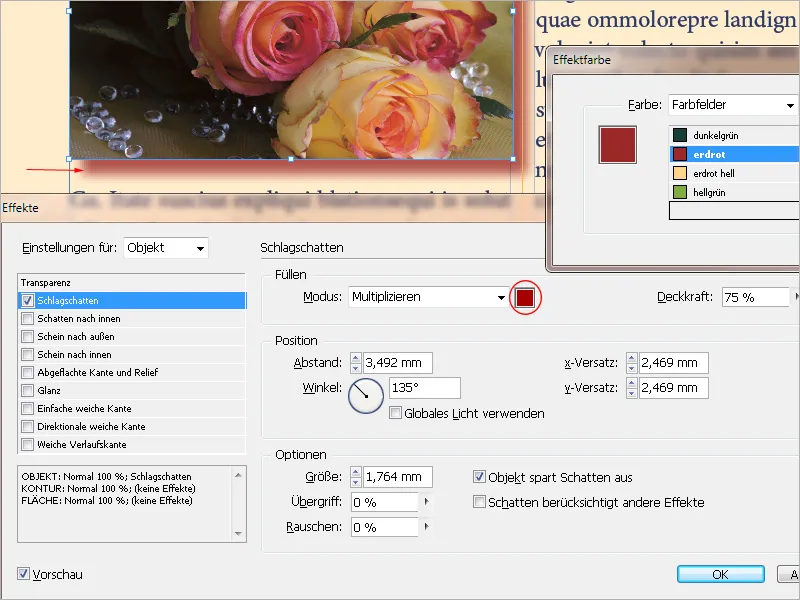Click the Deckkraft 75 % field
This screenshot has height=600, width=800.
756,297
